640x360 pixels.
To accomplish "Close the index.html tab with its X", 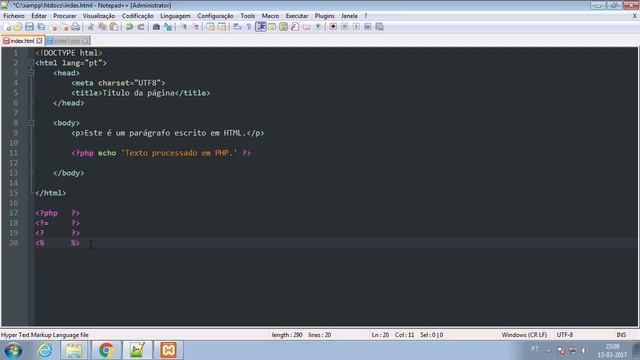I will (x=39, y=41).
